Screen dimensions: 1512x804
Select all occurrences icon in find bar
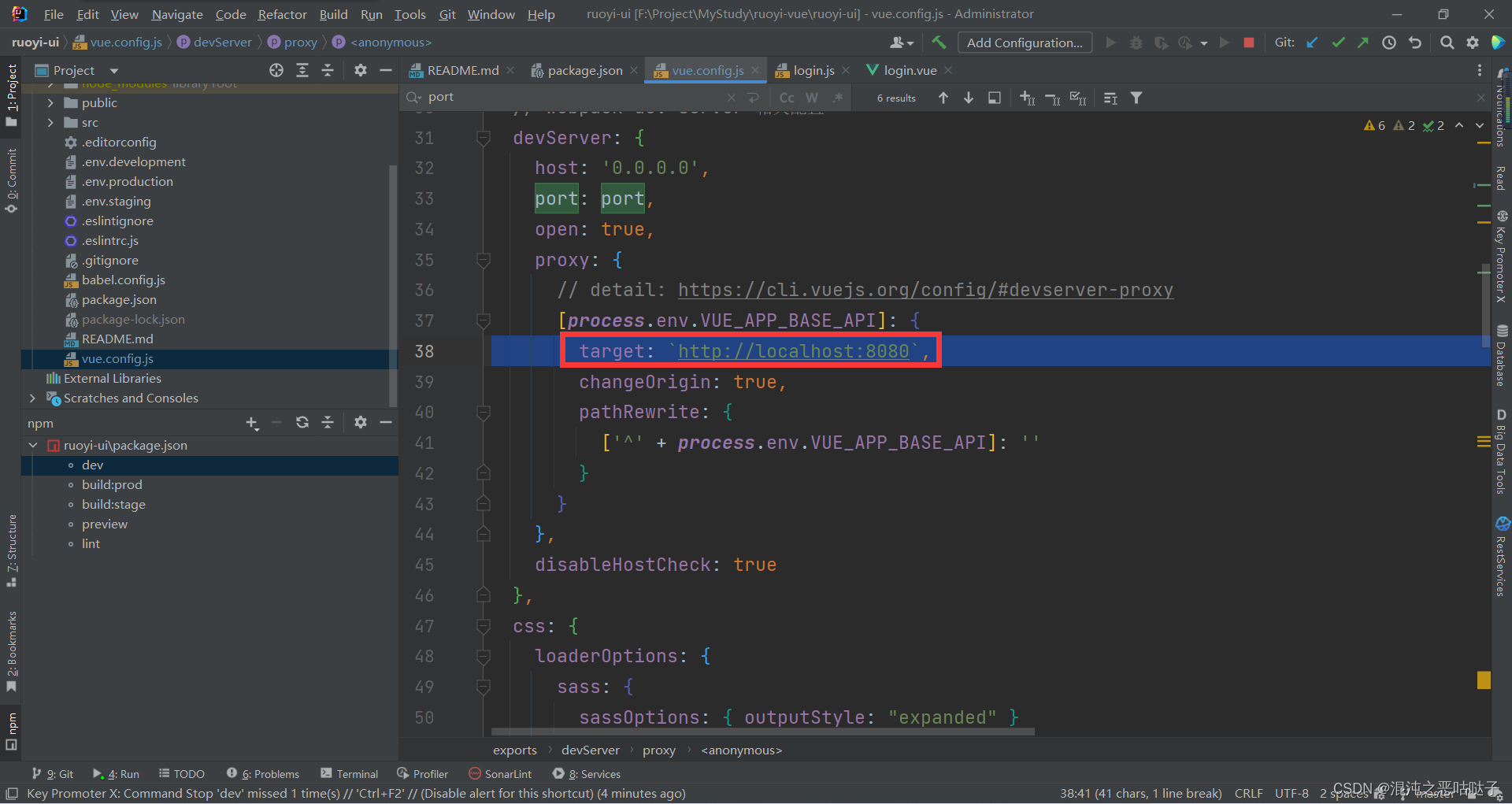pos(1078,98)
